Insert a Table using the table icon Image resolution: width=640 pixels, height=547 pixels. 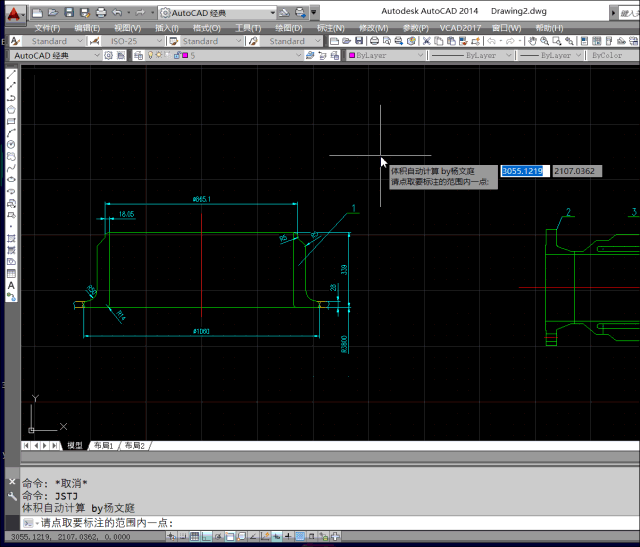pos(11,273)
